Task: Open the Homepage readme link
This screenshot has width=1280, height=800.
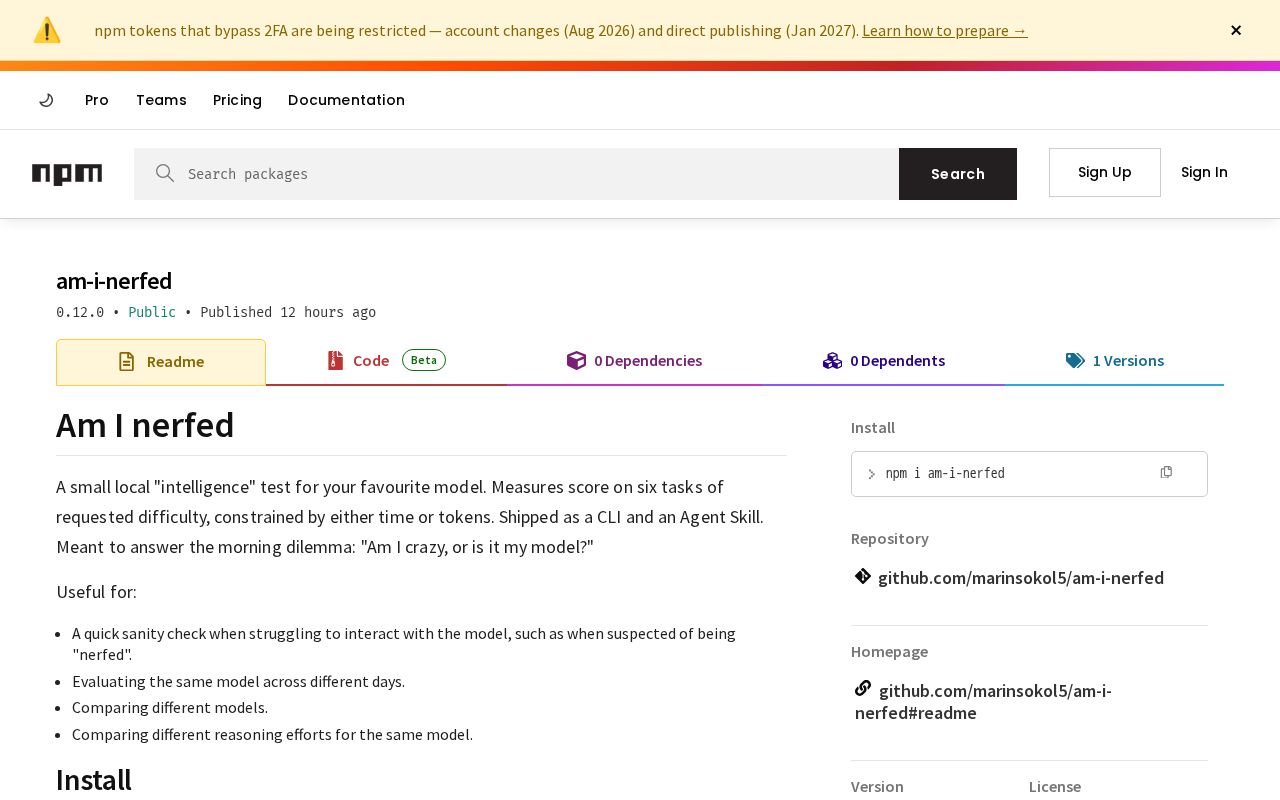Action: pos(984,702)
